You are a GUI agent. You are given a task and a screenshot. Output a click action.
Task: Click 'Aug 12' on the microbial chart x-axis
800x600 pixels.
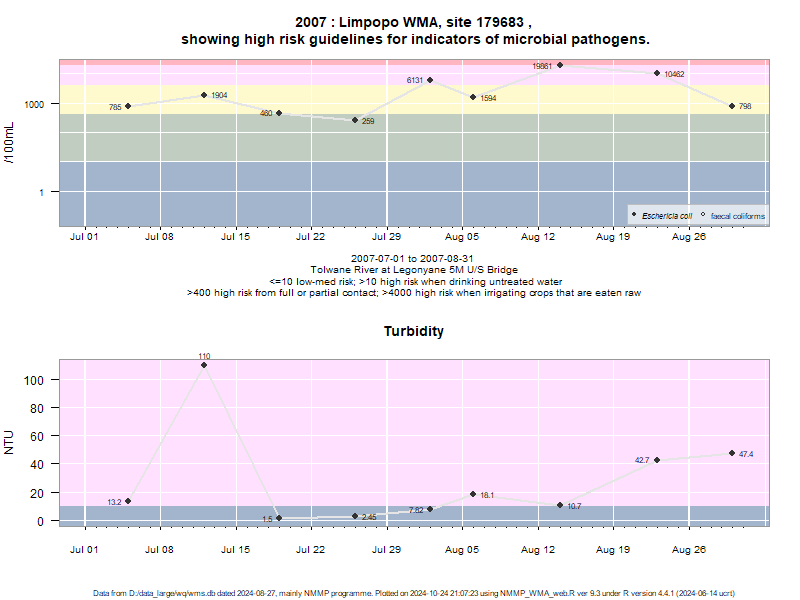[538, 237]
